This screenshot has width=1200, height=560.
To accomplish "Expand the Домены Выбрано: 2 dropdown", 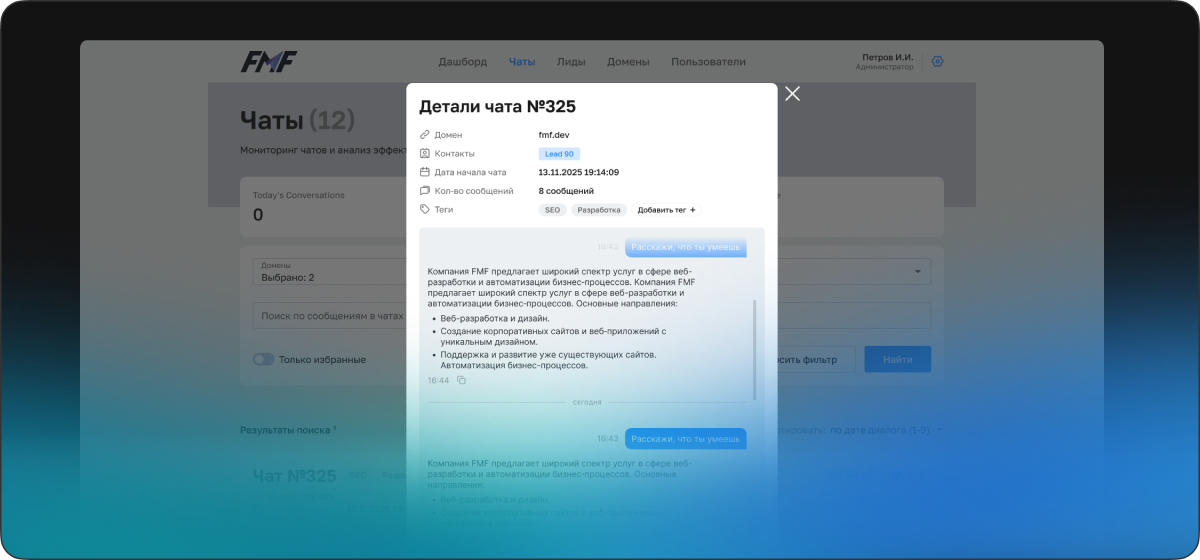I will tap(329, 272).
